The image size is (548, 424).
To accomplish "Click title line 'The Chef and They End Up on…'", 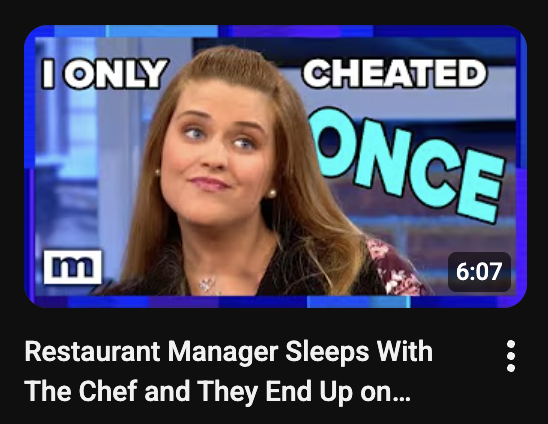I will coord(217,391).
